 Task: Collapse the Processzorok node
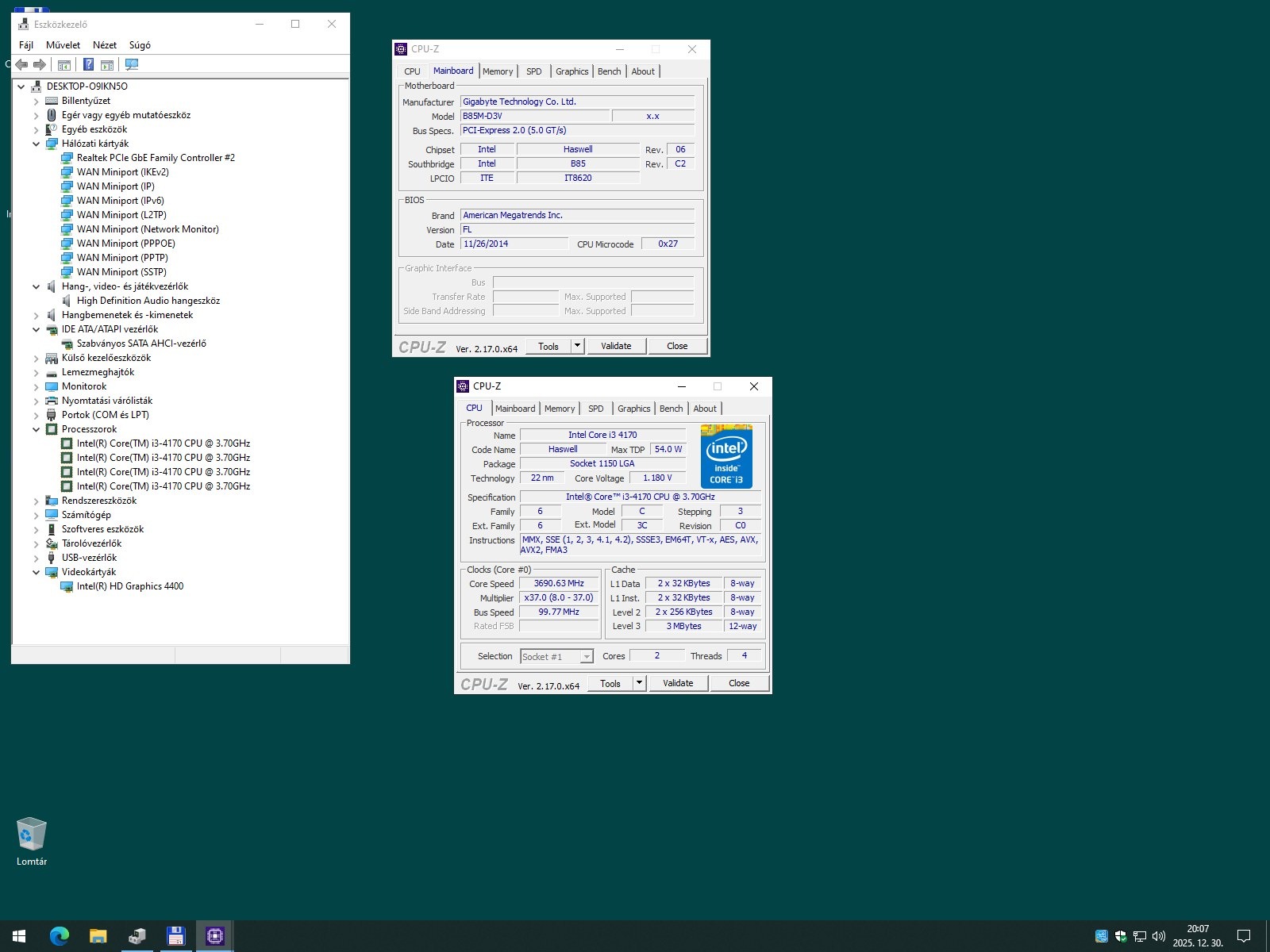tap(36, 429)
